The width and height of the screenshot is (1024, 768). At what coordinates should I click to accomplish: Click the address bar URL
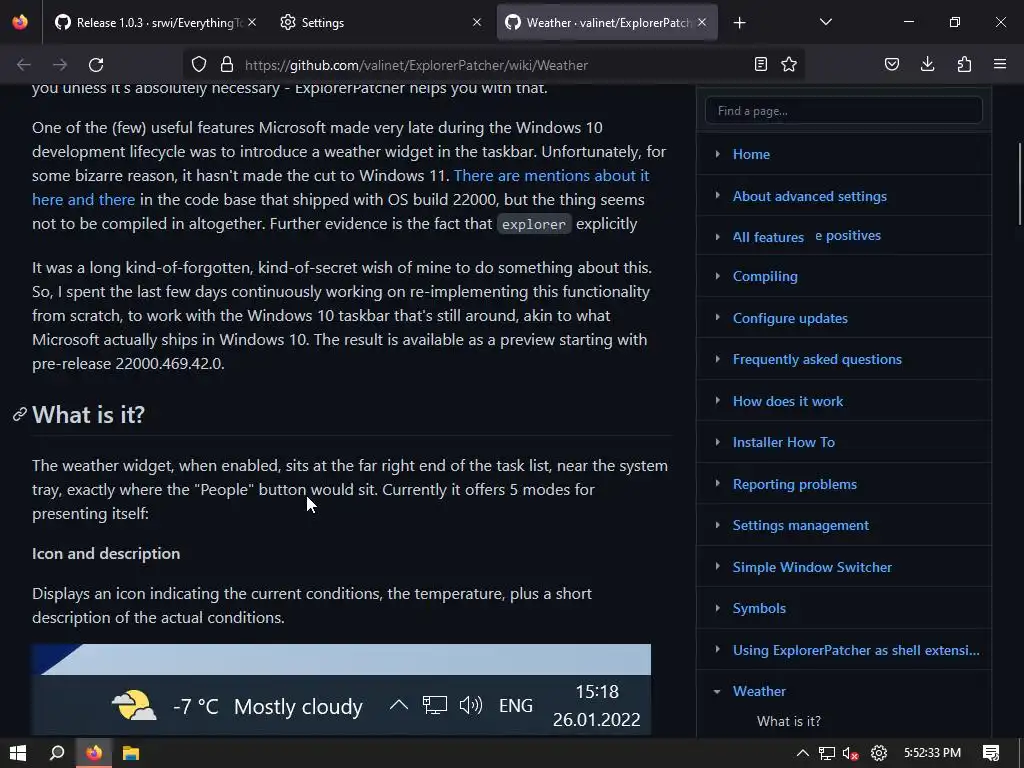[x=416, y=65]
